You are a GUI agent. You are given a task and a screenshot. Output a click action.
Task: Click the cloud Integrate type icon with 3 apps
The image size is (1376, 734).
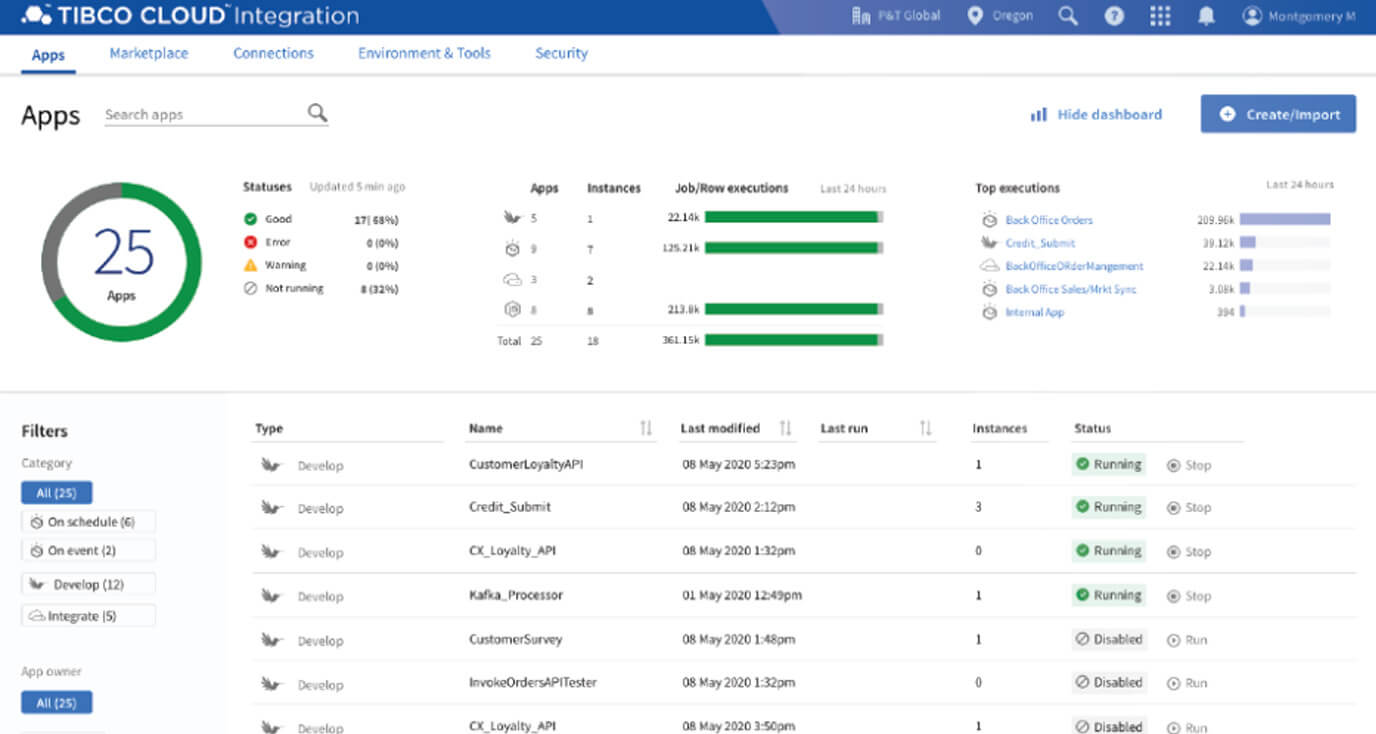click(x=512, y=281)
